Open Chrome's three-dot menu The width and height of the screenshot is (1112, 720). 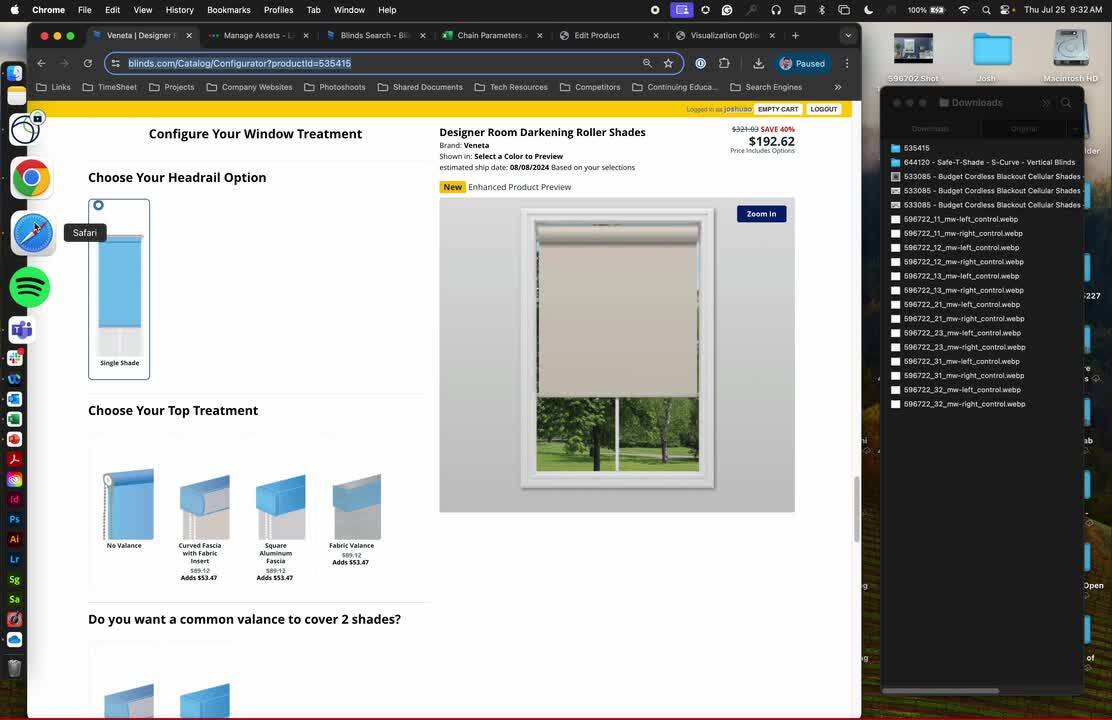847,63
